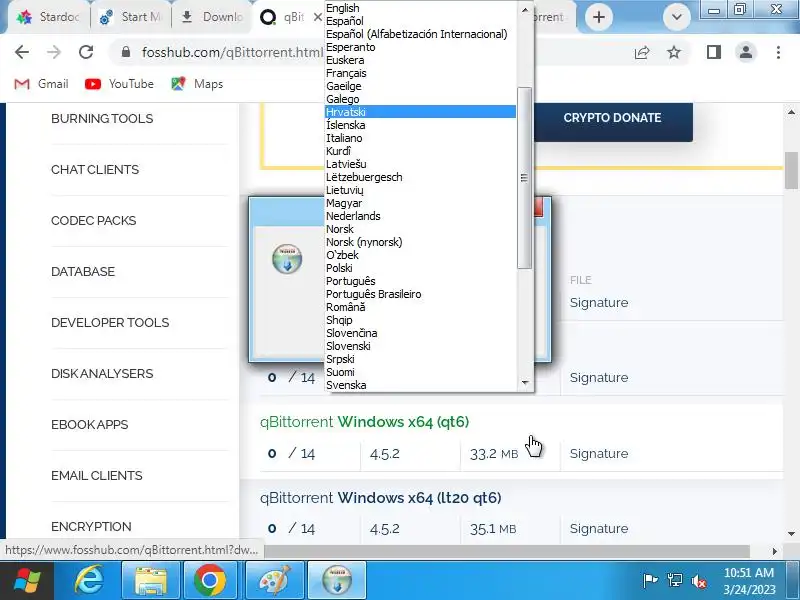Select Esperanto language entry

(420, 47)
